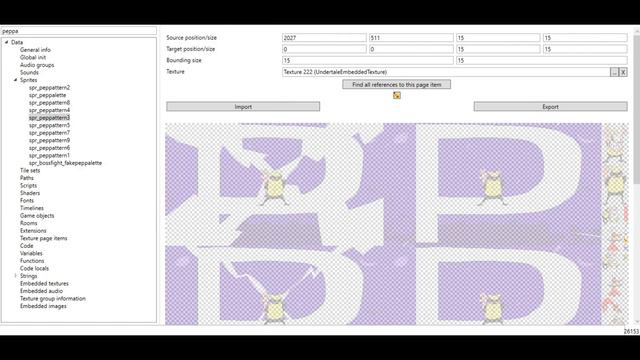Edit source width field
This screenshot has width=640, height=360.
tap(498, 38)
